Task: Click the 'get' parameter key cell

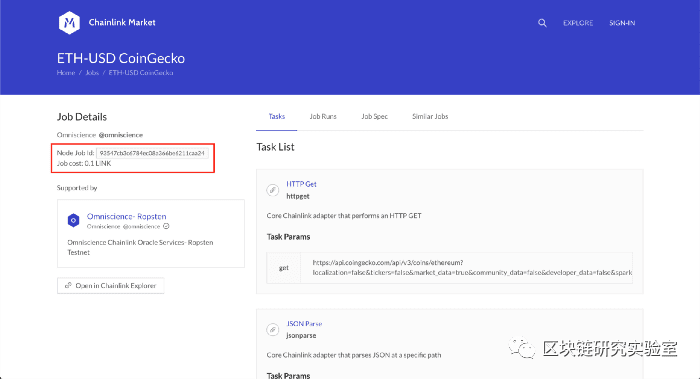Action: tap(283, 268)
